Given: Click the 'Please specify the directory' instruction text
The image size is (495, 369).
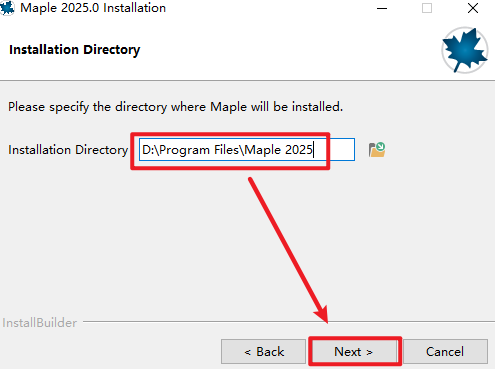Looking at the screenshot, I should point(175,107).
